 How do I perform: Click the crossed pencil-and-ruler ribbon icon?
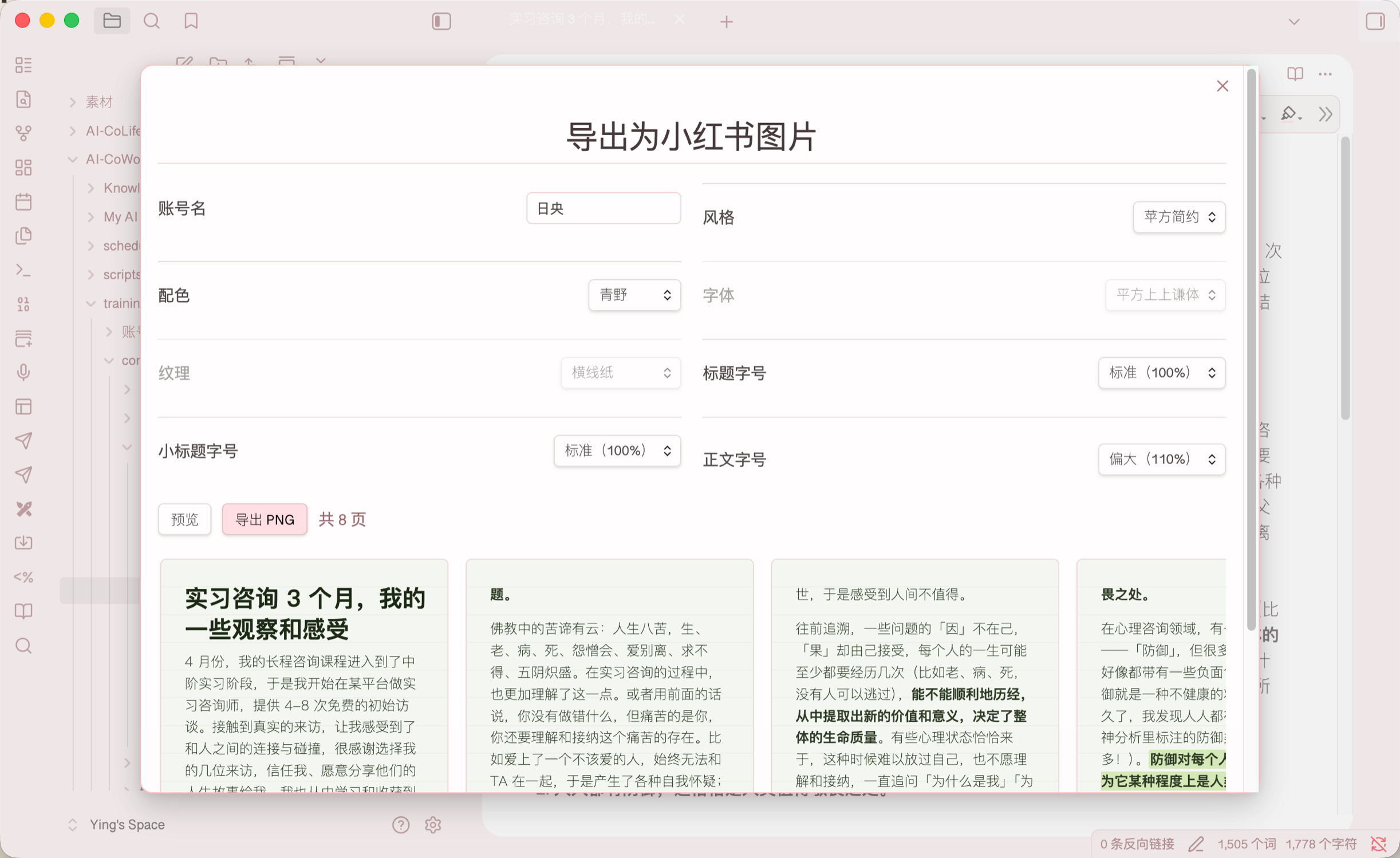point(23,509)
